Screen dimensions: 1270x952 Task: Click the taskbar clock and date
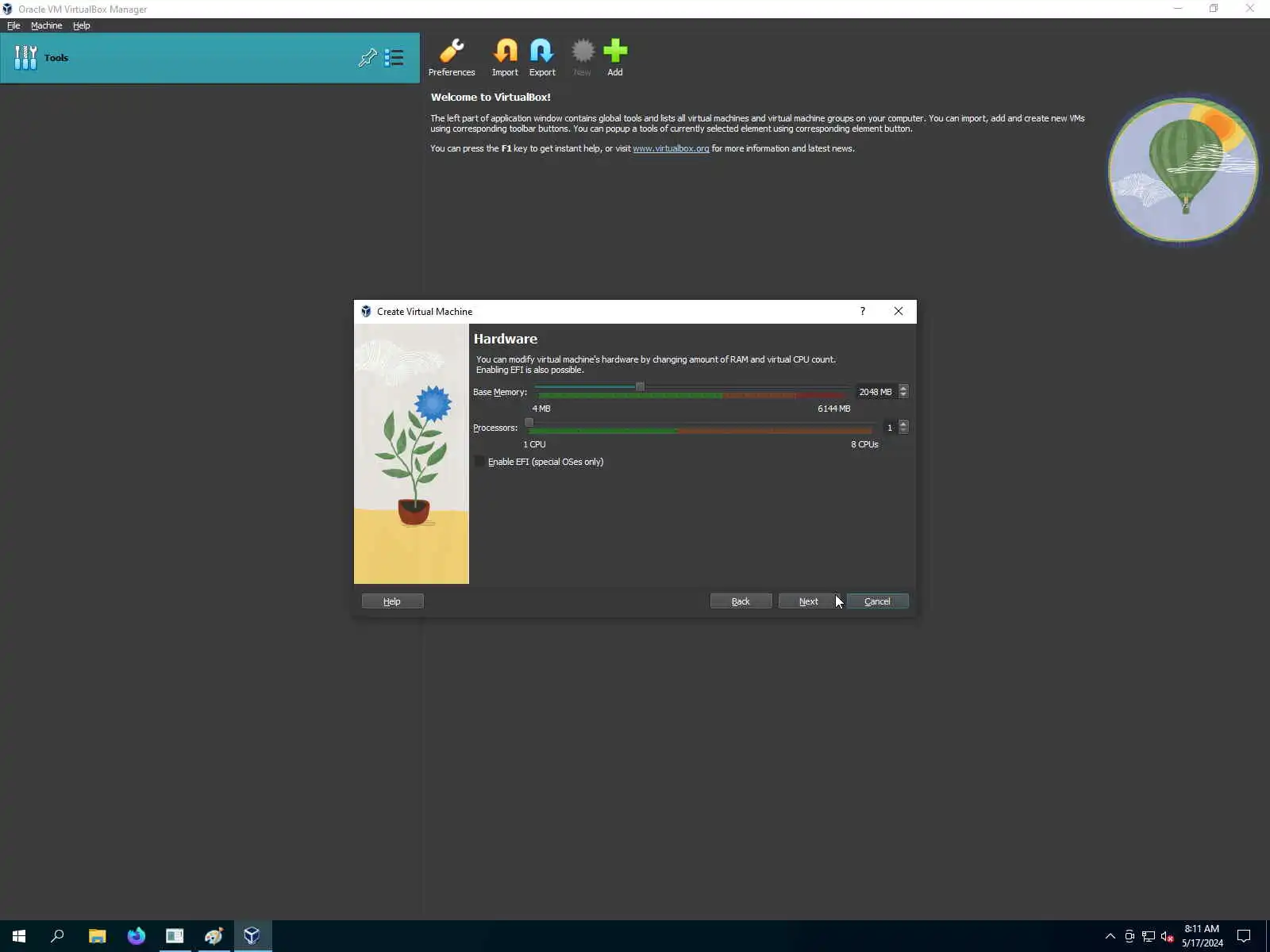1202,936
